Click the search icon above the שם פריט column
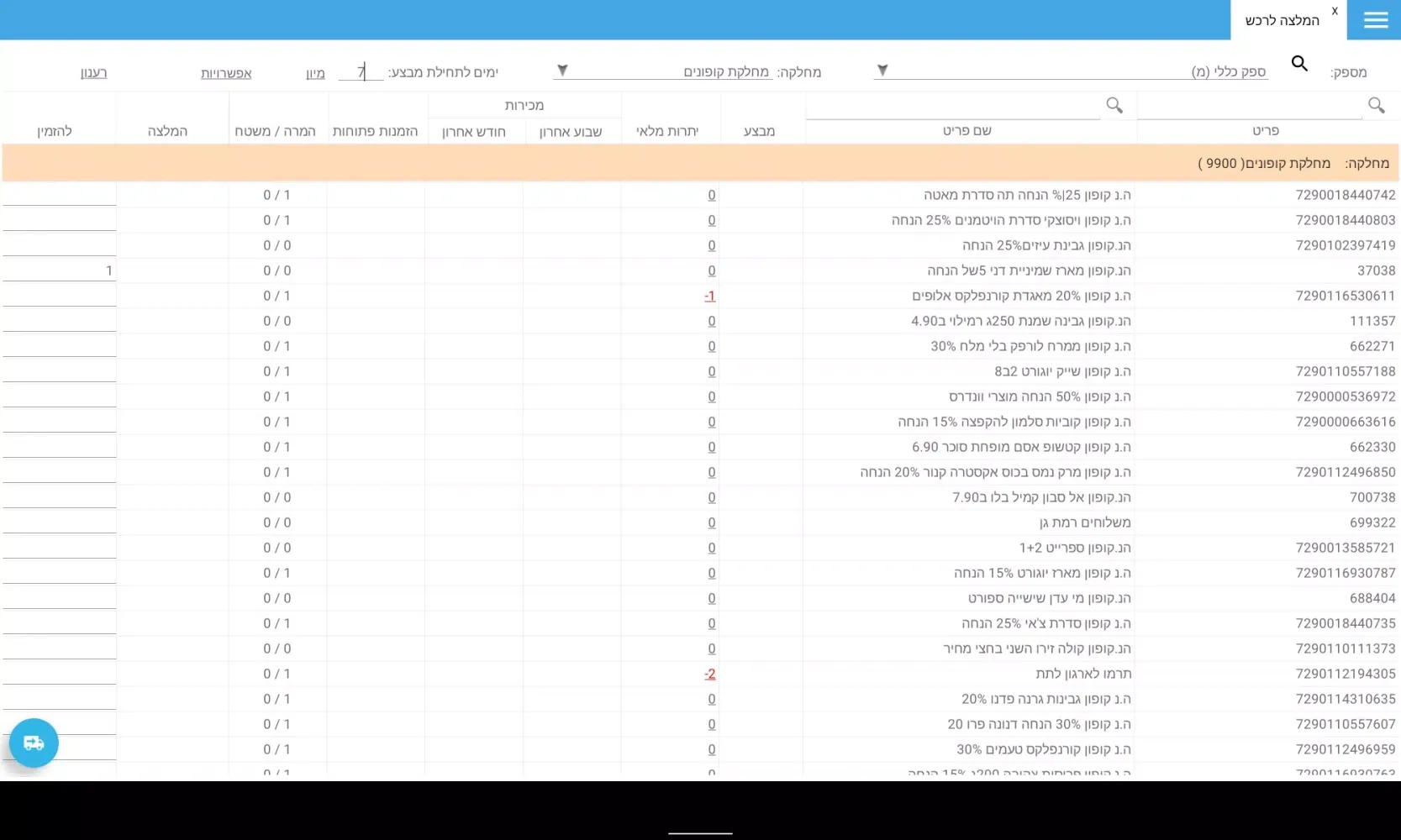 [1114, 105]
